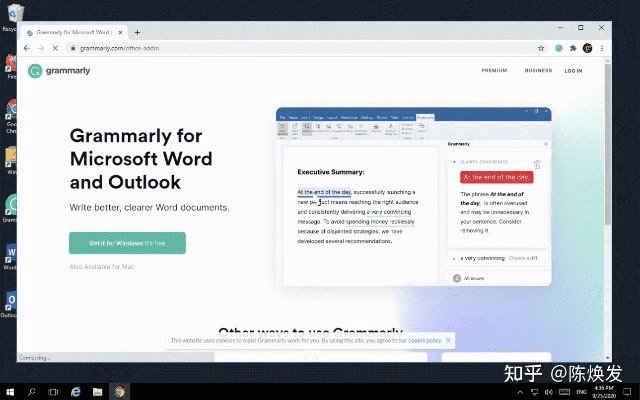Open the Chrome extensions puzzle icon
This screenshot has height=400, width=640.
[573, 48]
